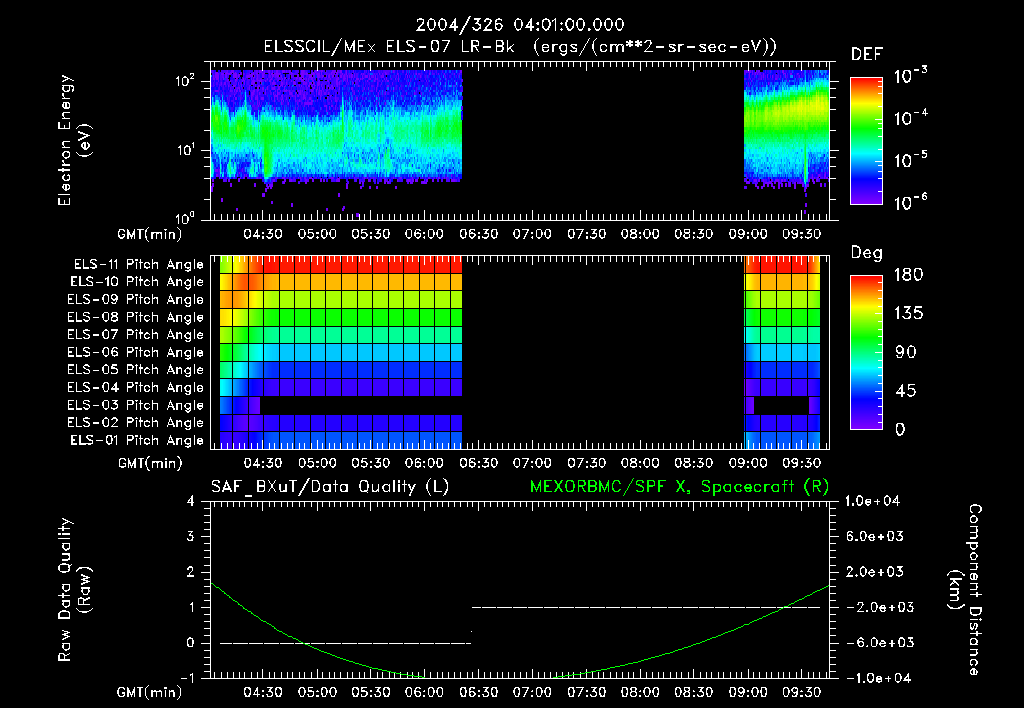This screenshot has height=708, width=1024.
Task: Click the GMT(min) label under the spectrogram
Action: [150, 234]
